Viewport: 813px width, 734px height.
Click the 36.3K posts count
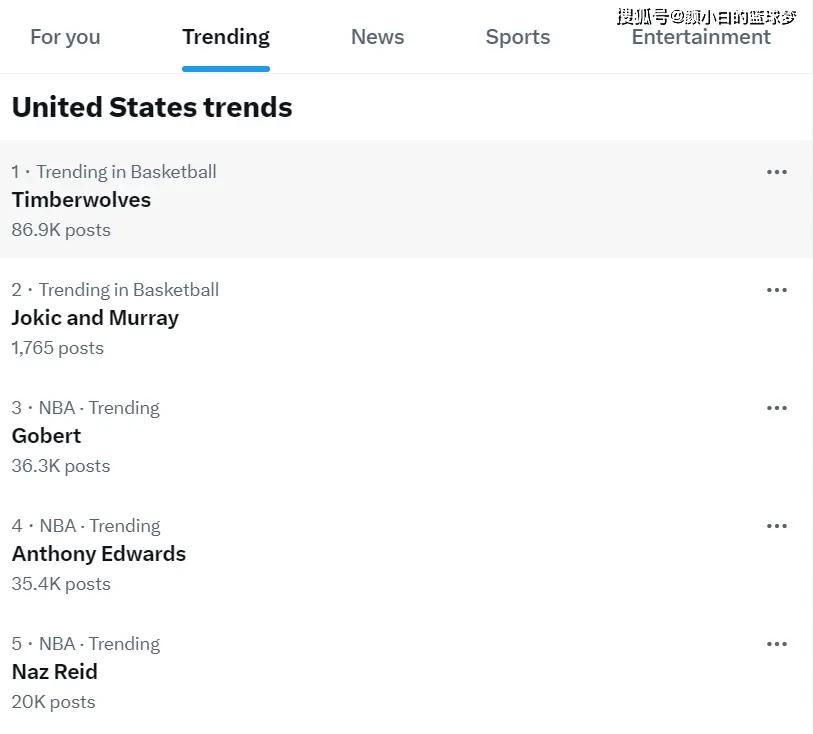pos(61,466)
